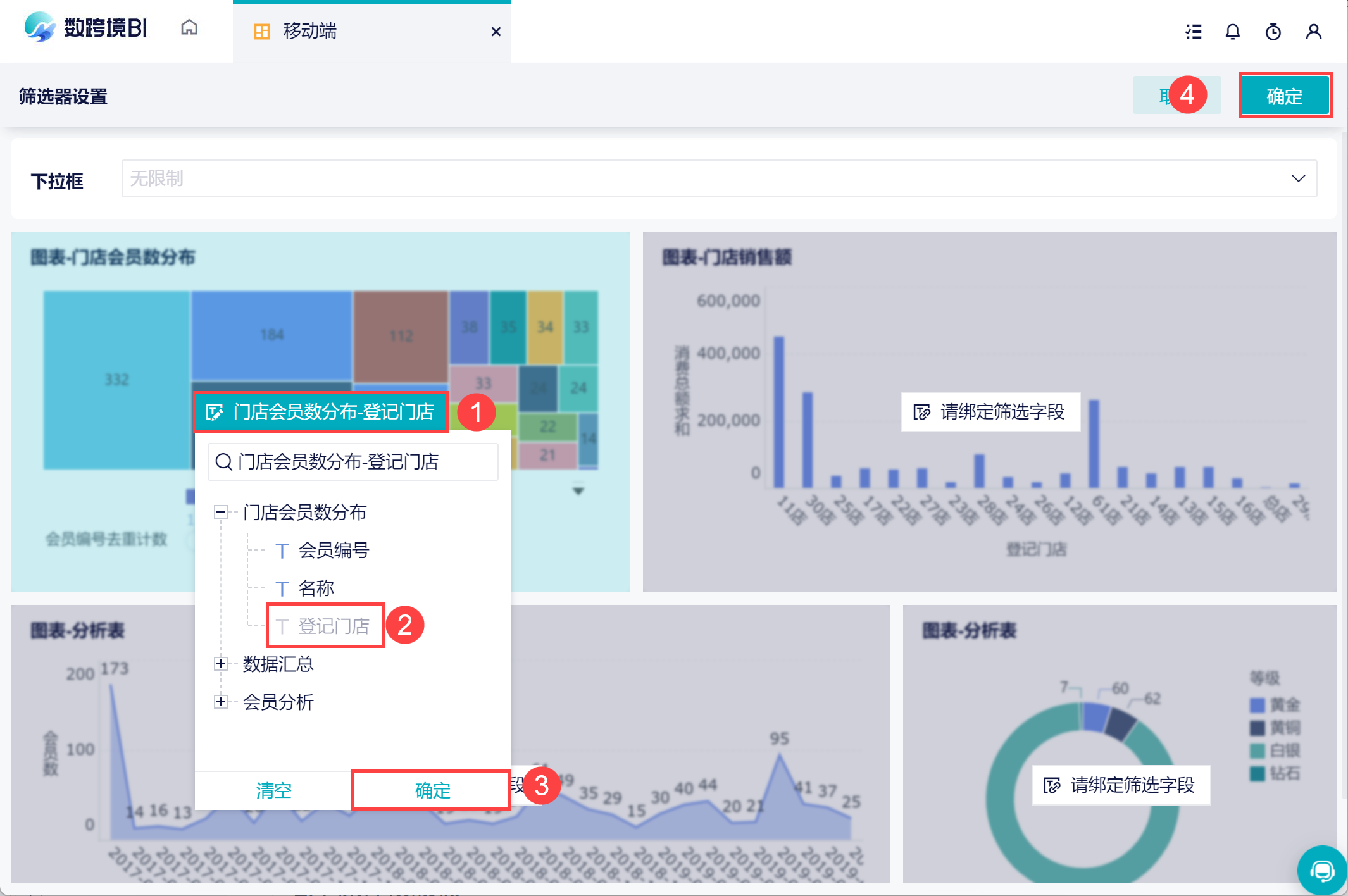This screenshot has height=896, width=1348.
Task: Click the search icon in field selector
Action: (223, 462)
